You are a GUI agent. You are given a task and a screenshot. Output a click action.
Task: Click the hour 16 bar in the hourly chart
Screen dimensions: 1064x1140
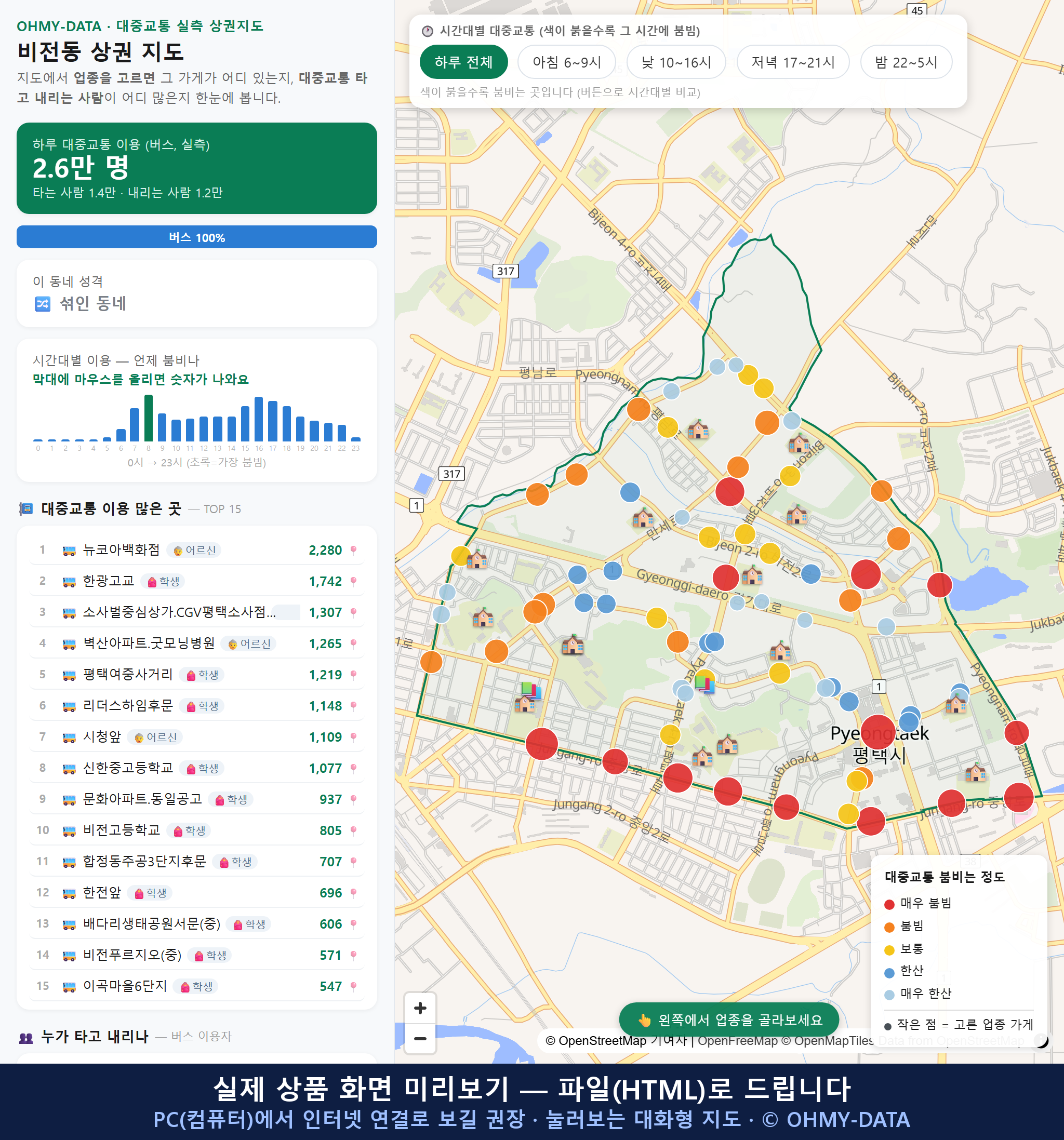coord(259,419)
